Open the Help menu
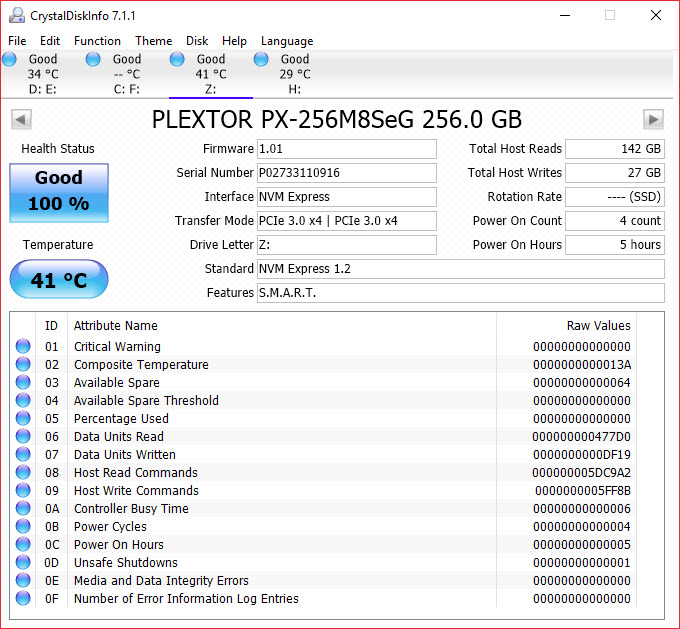This screenshot has height=629, width=680. coord(234,41)
